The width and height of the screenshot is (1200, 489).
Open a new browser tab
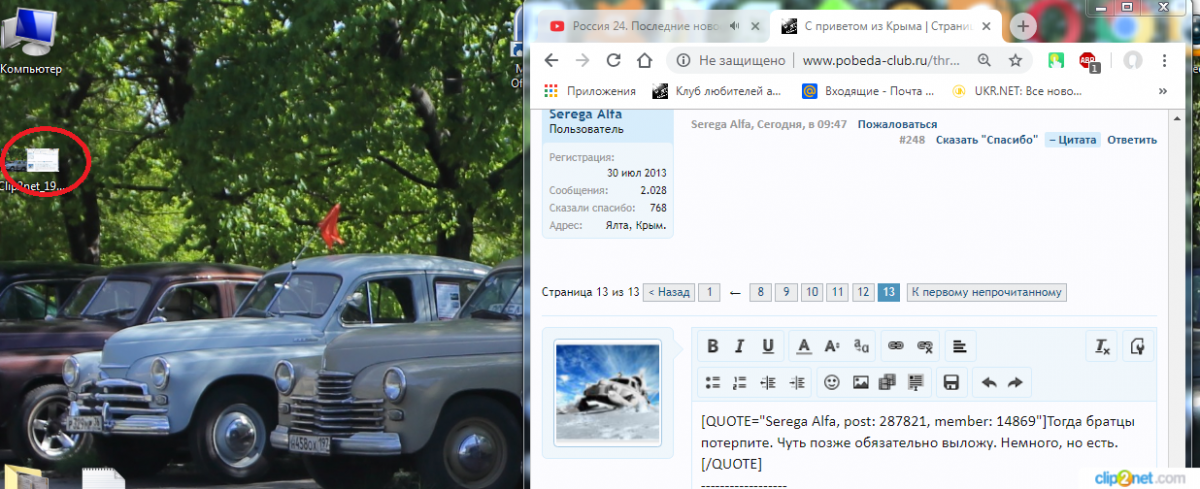[x=1025, y=27]
